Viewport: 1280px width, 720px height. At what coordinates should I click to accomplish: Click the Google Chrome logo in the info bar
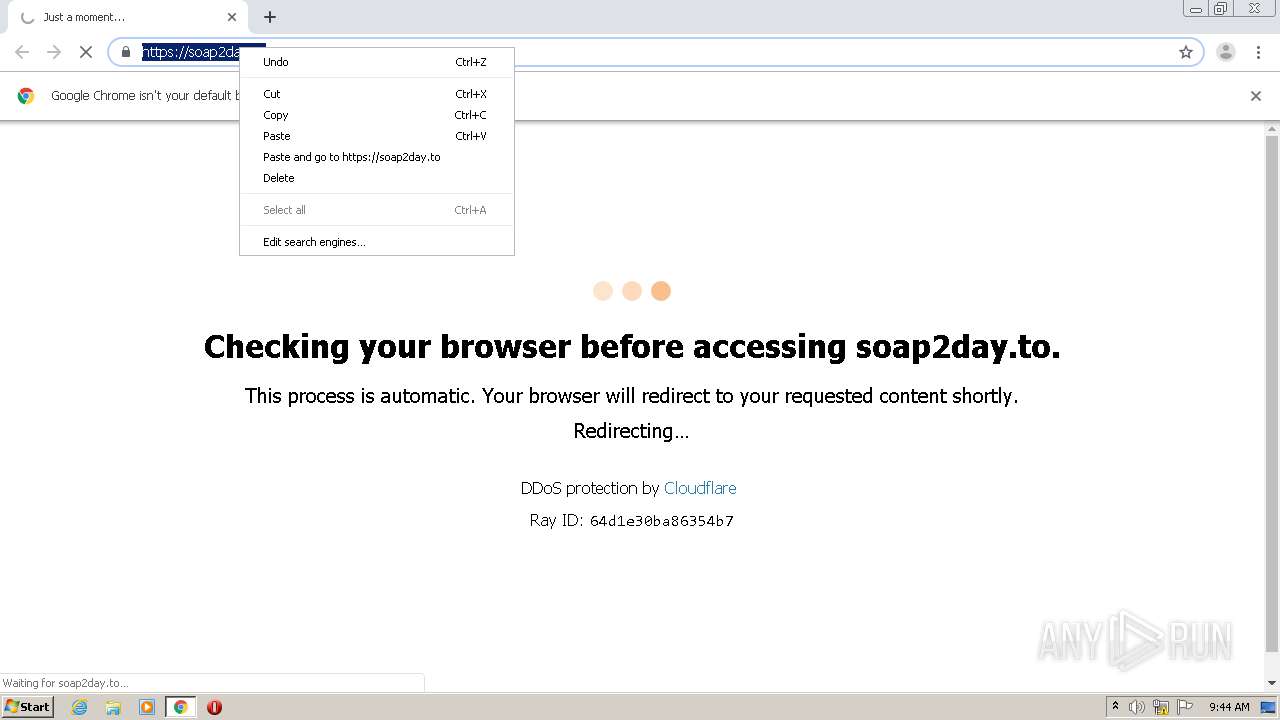click(26, 96)
